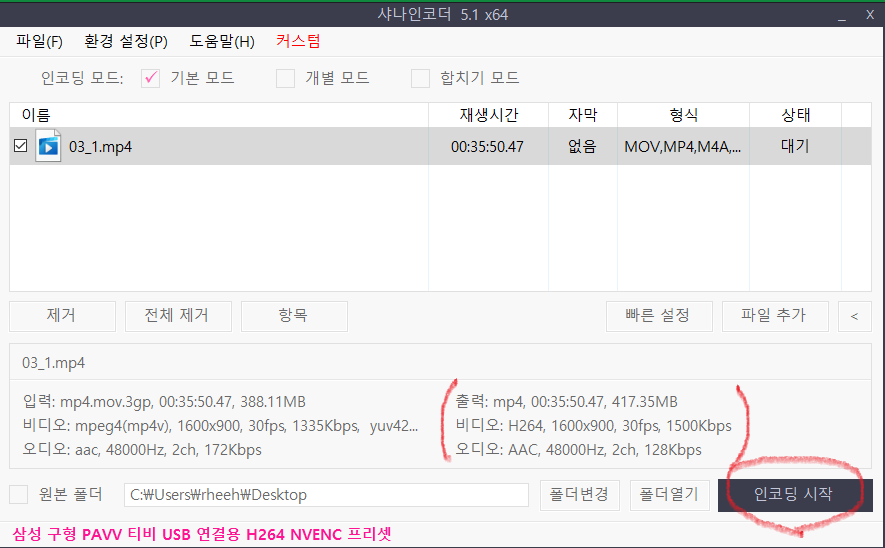
Task: Click 전체 제거 to remove all files
Action: point(178,316)
